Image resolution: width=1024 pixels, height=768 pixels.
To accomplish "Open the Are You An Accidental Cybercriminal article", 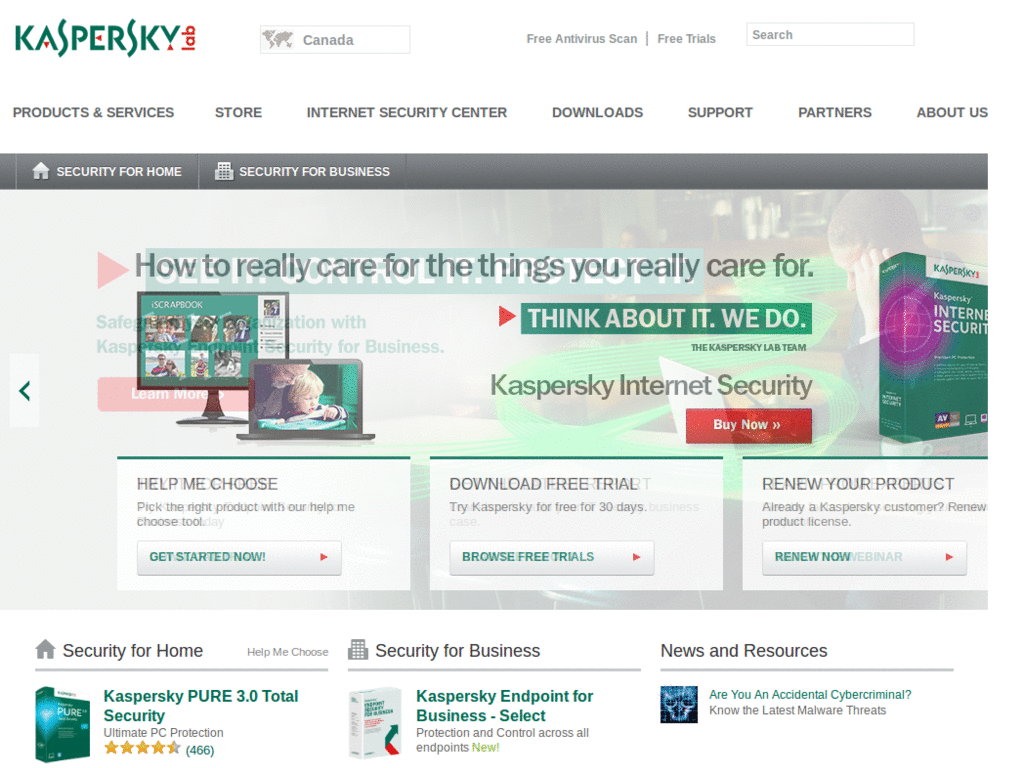I will [811, 693].
